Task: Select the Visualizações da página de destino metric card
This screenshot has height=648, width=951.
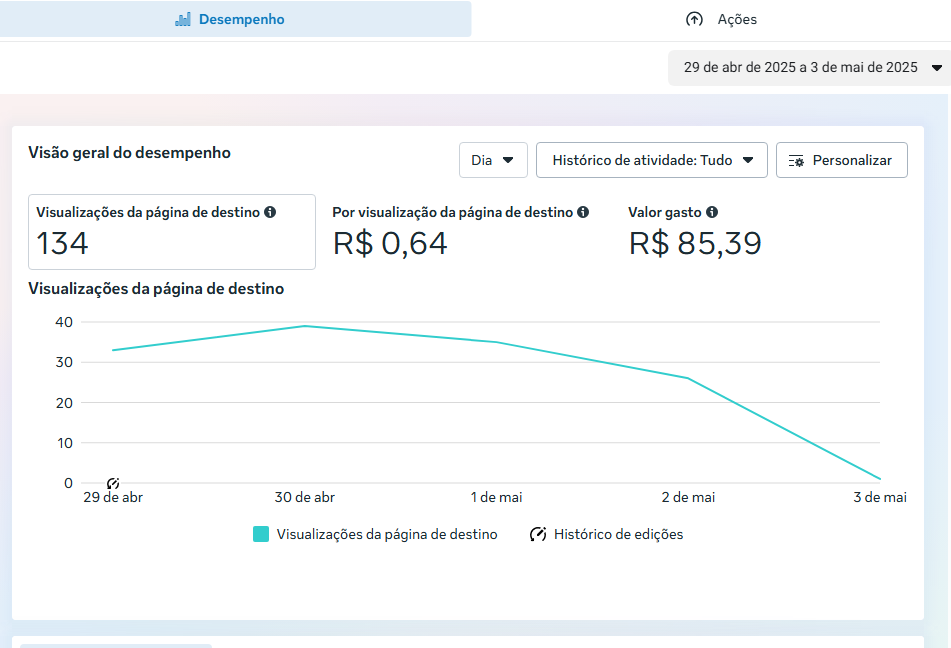Action: (171, 232)
